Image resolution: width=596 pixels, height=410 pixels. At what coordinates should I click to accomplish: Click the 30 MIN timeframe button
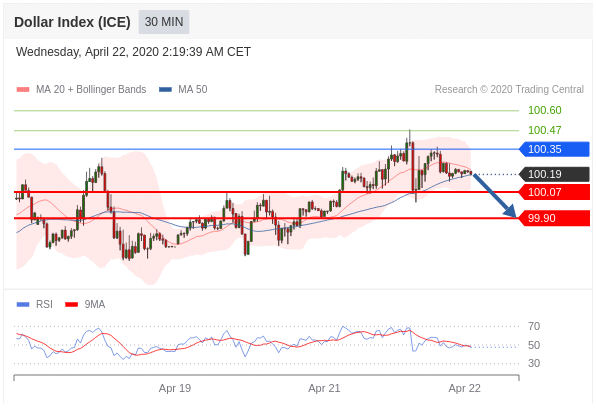[x=164, y=22]
